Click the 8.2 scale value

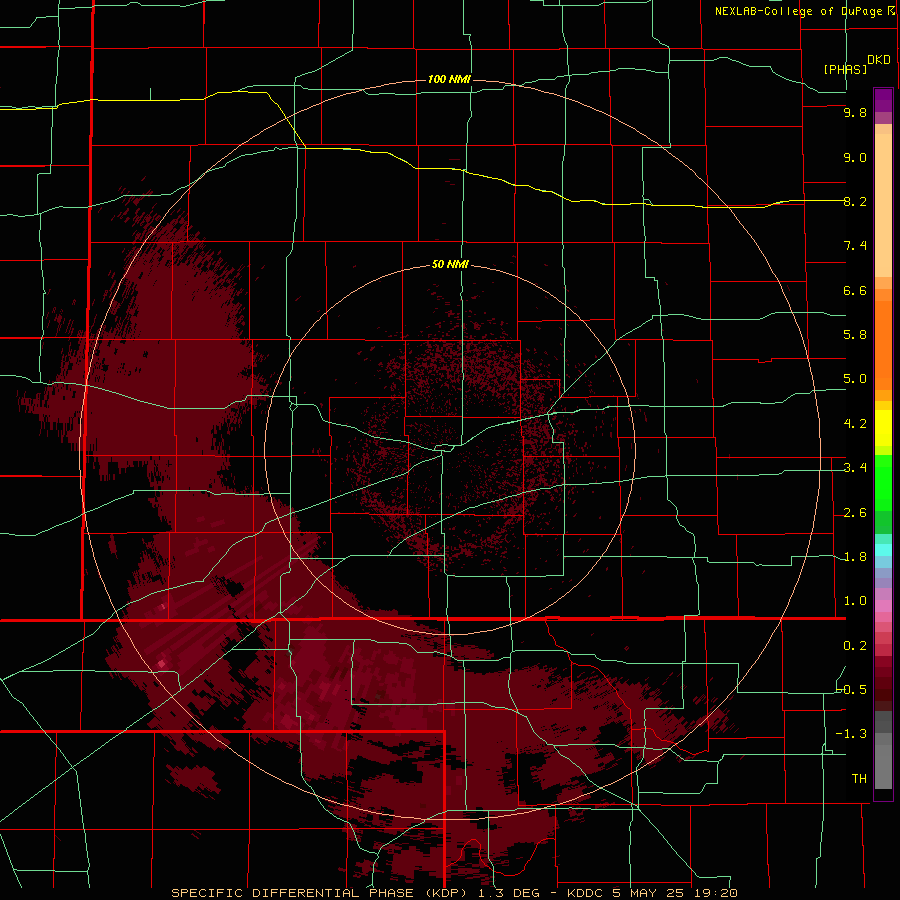point(855,201)
